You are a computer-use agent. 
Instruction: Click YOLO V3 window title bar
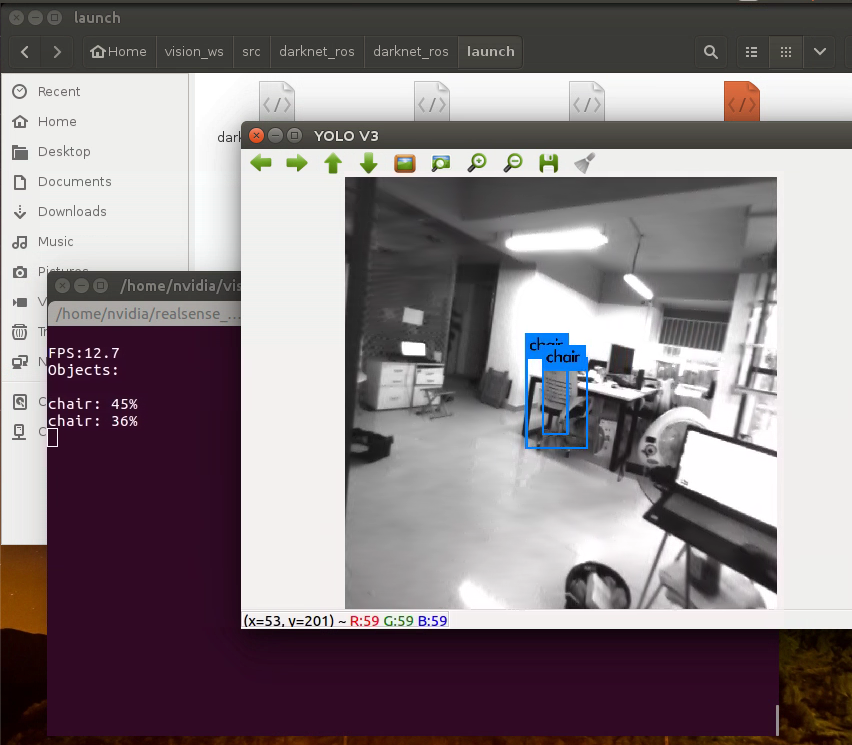(546, 135)
